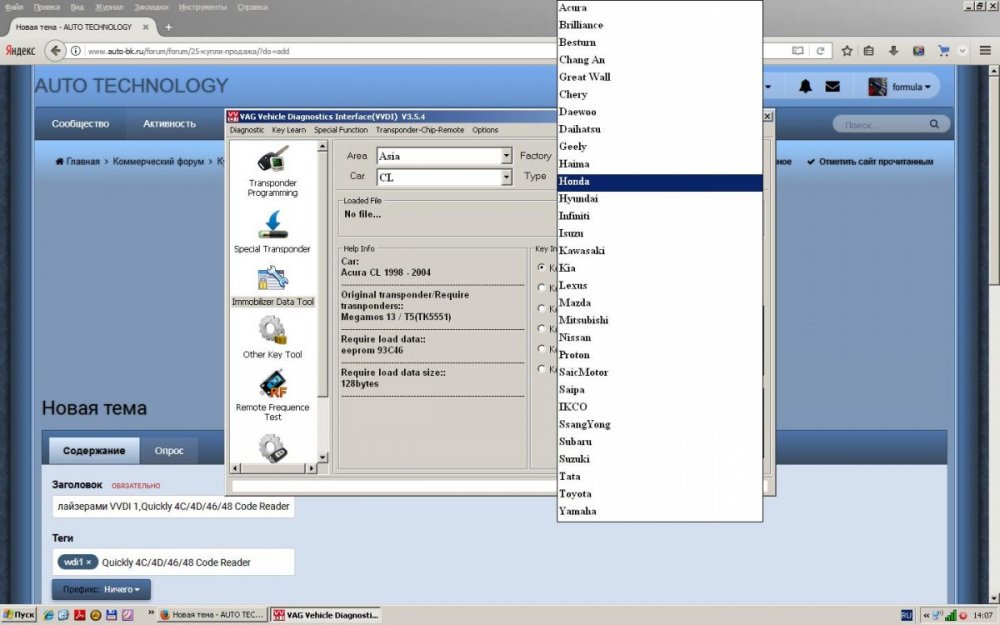Select the second Key Info radio button
The image size is (1000, 625).
[542, 288]
